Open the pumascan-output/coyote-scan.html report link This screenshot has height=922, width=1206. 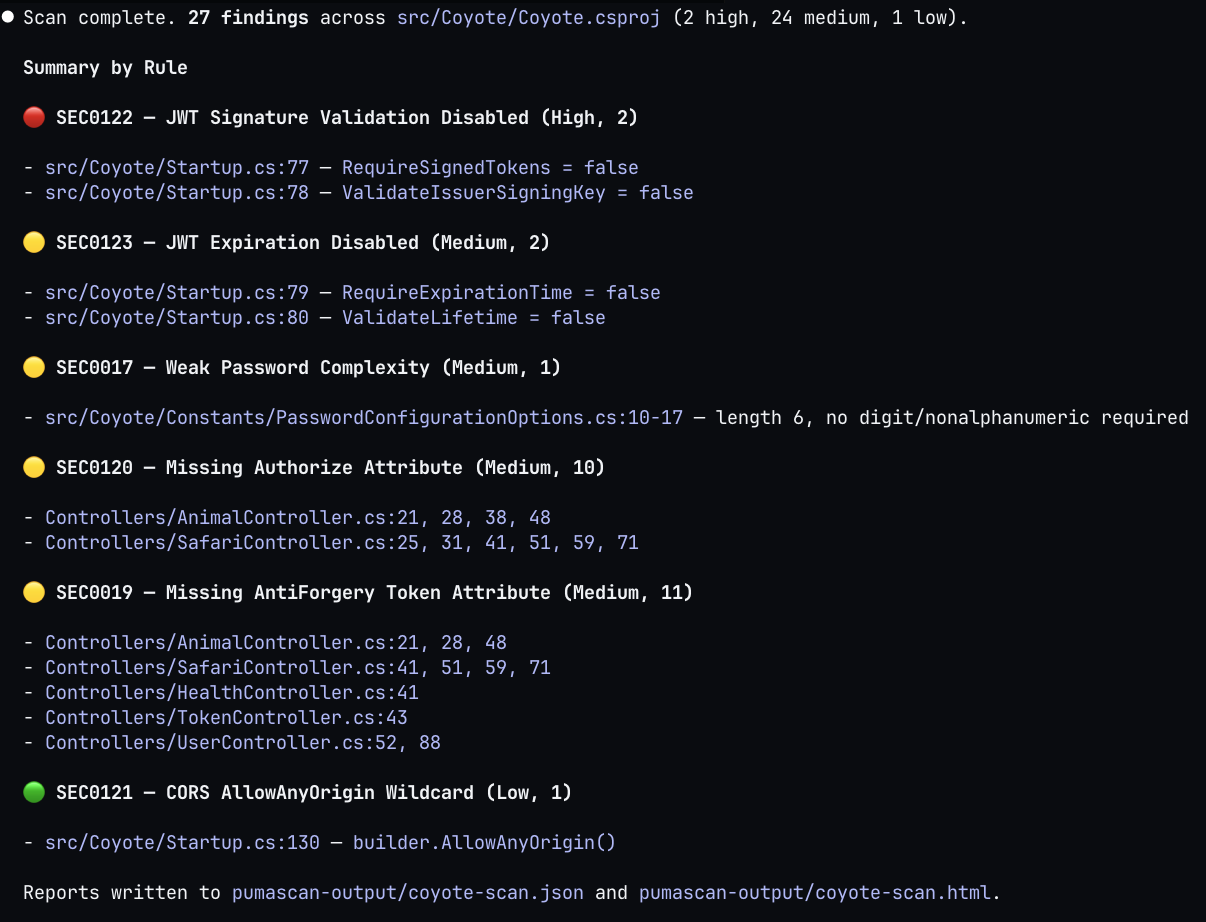click(x=814, y=893)
